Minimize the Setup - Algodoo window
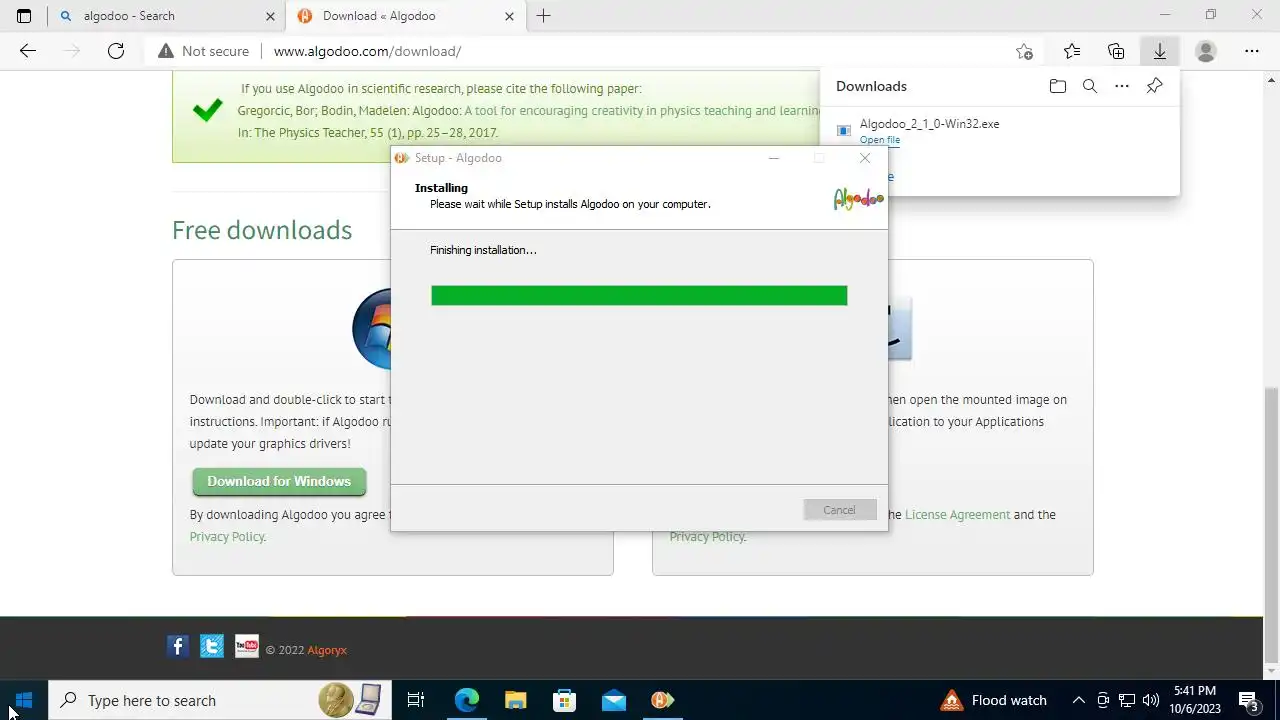1280x720 pixels. [x=774, y=158]
